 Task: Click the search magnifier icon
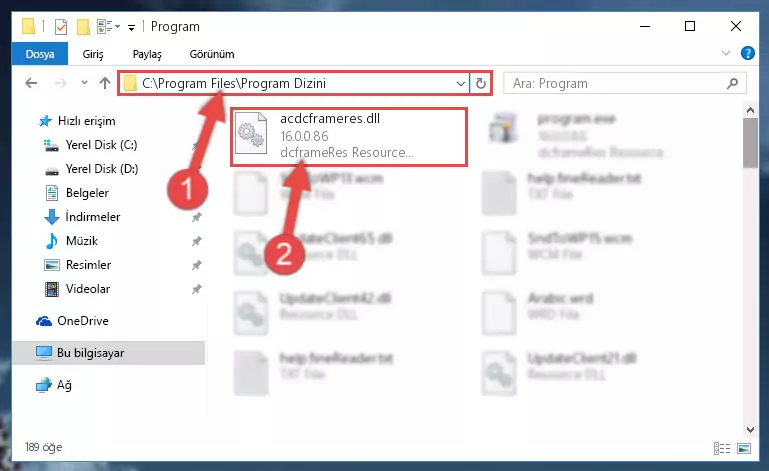[732, 83]
